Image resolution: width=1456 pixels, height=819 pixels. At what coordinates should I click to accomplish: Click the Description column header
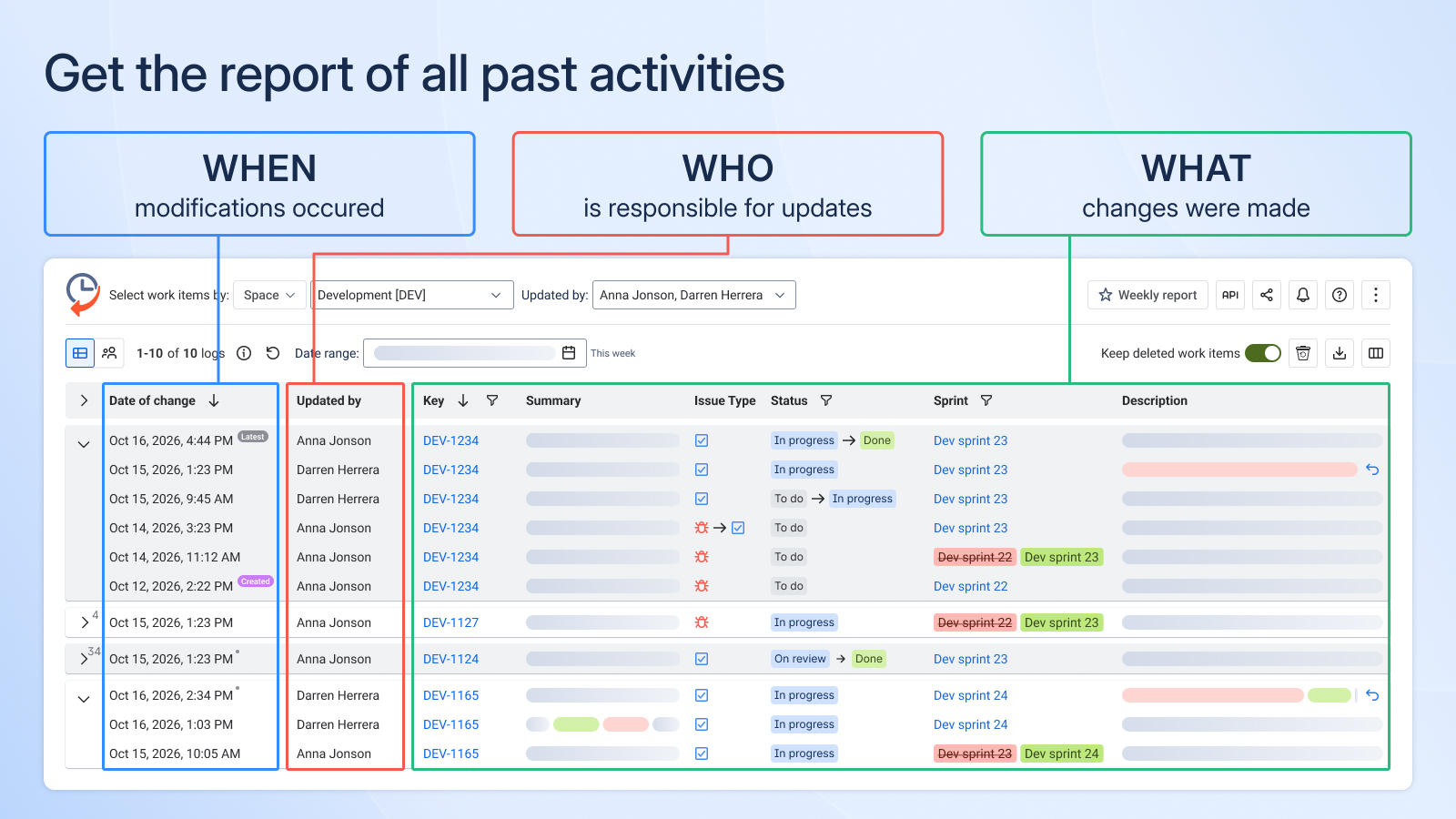point(1154,400)
